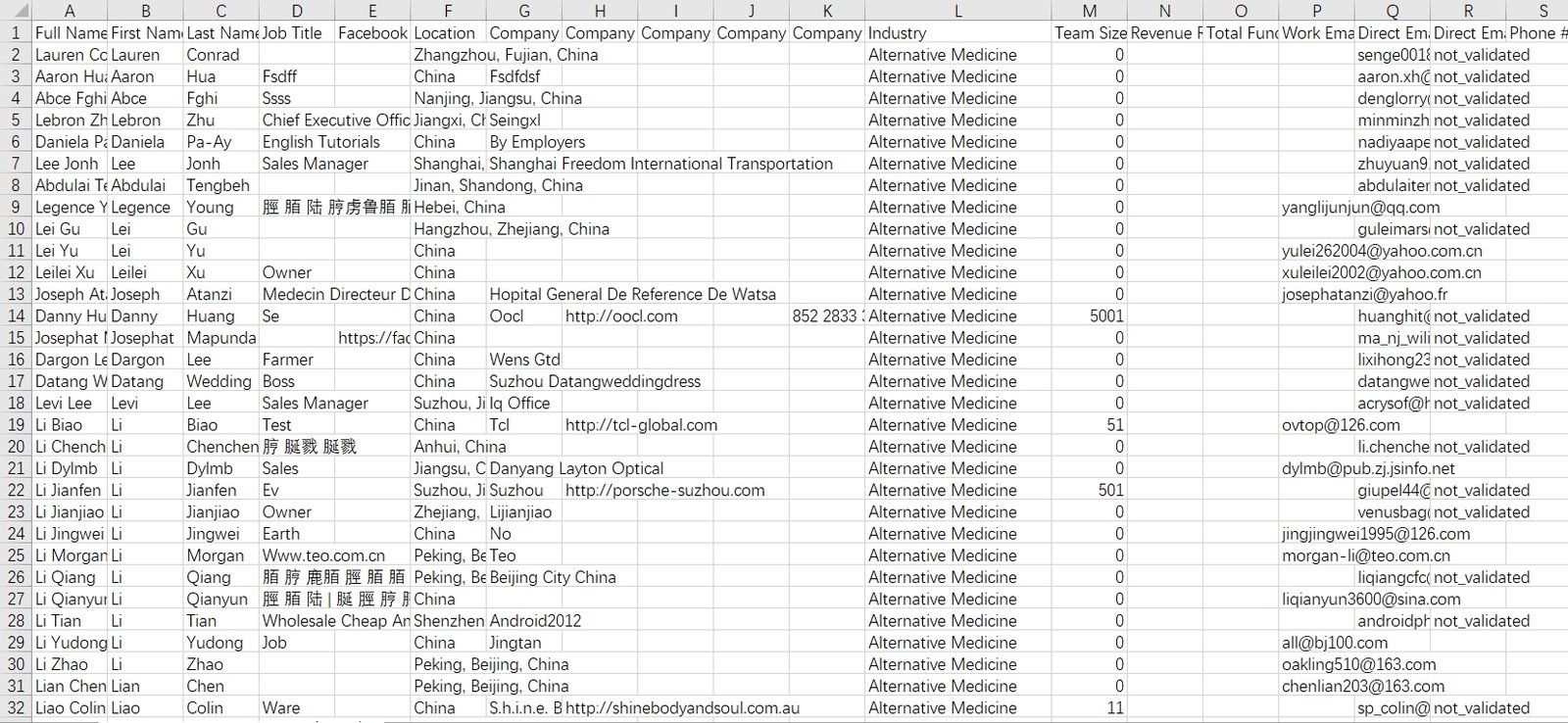Click last name Conrad cell

coord(220,55)
